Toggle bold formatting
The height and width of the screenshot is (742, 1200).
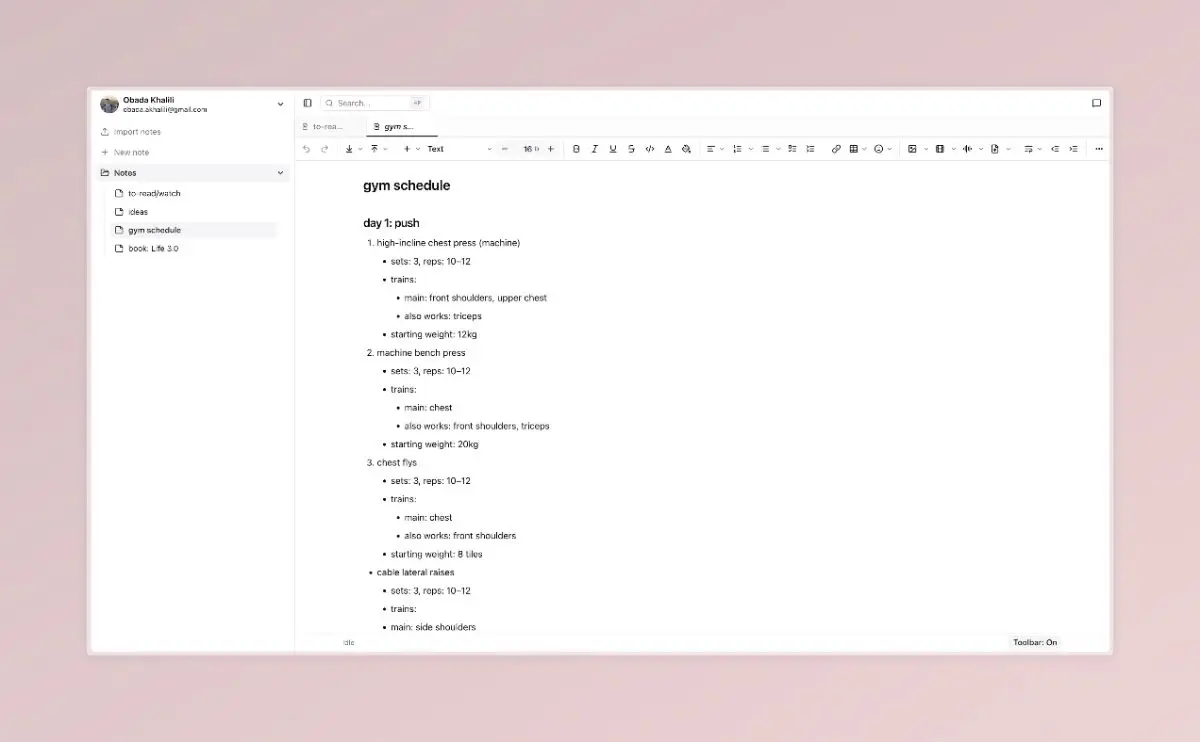tap(576, 149)
